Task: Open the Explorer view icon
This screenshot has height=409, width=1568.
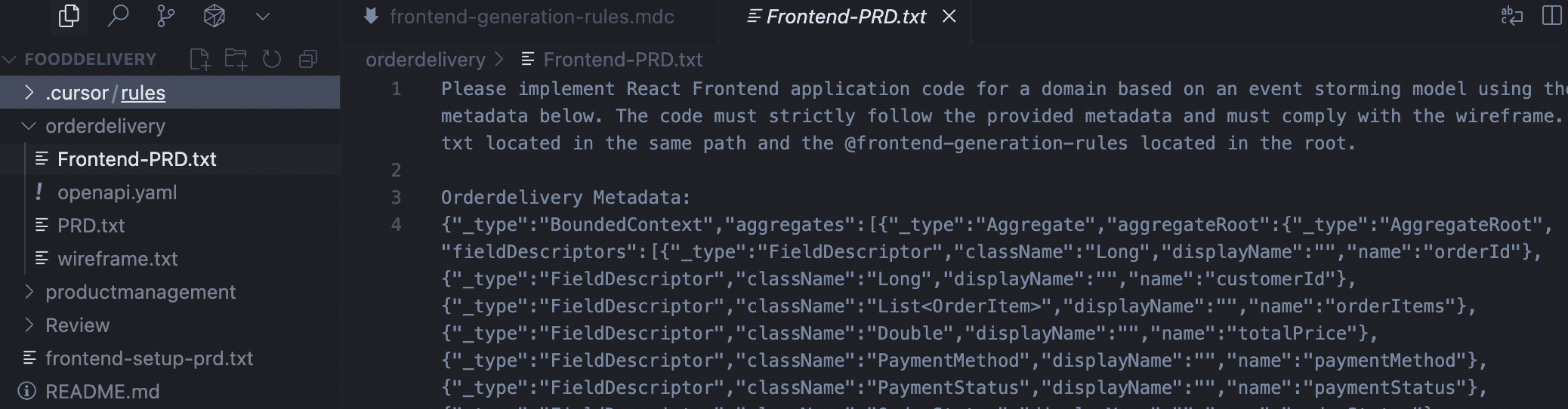Action: click(x=69, y=16)
